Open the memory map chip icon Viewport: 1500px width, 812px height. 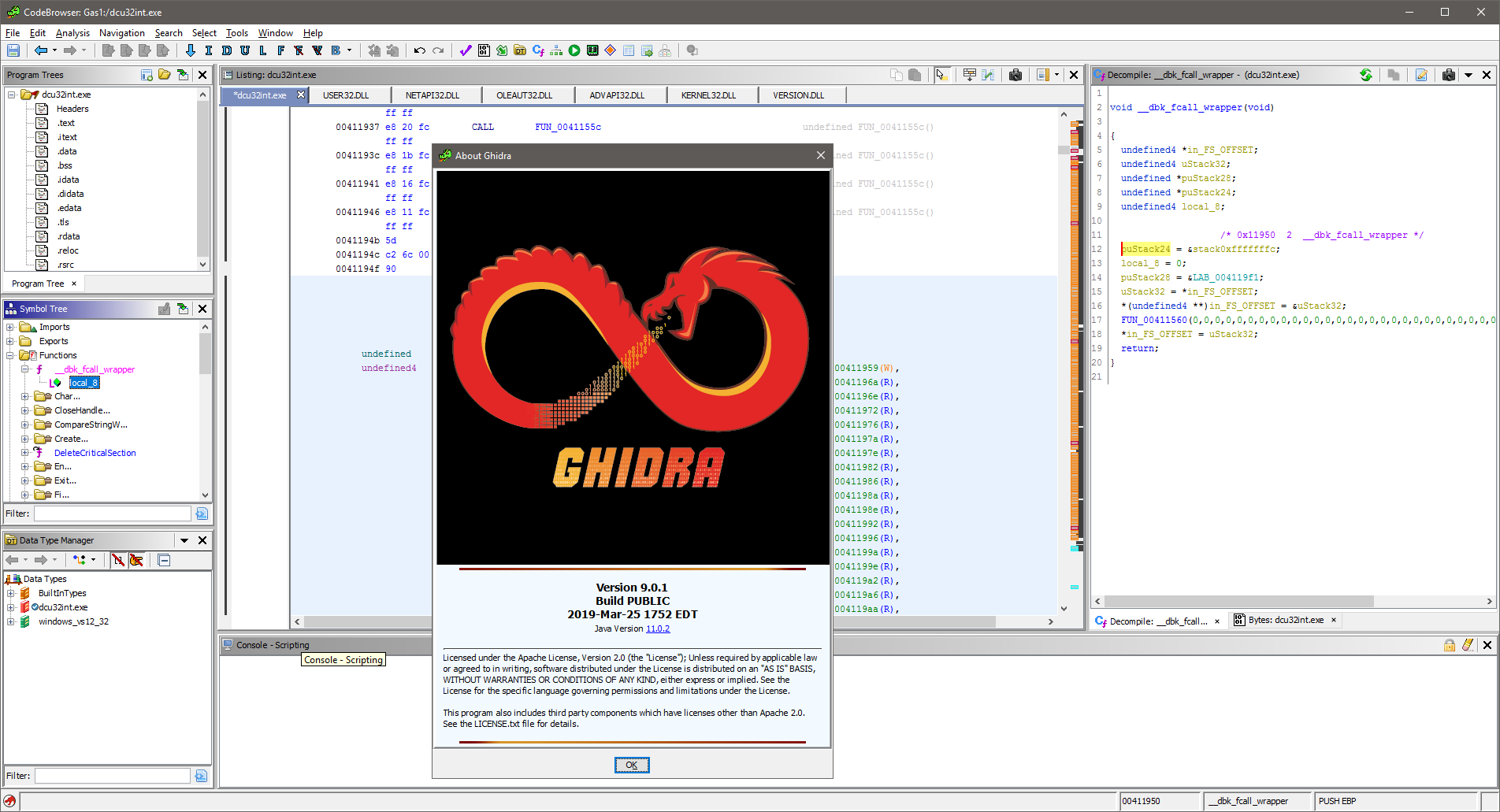[x=592, y=50]
